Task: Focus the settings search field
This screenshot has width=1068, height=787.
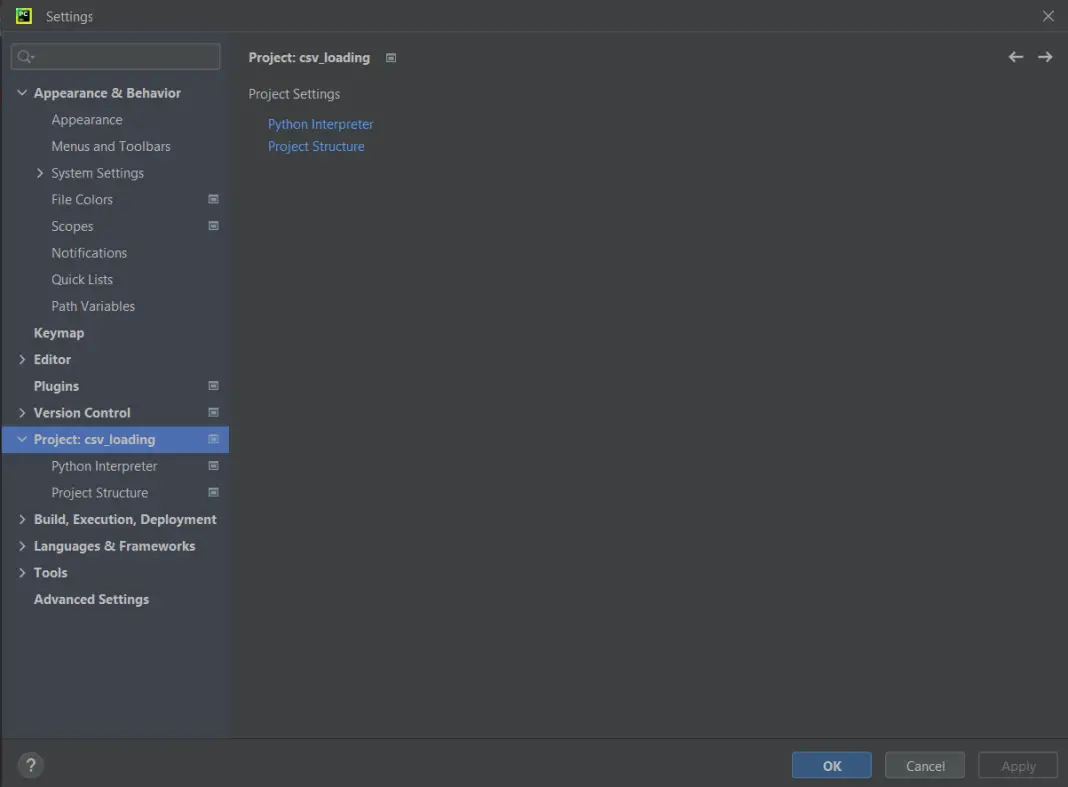Action: tap(125, 57)
